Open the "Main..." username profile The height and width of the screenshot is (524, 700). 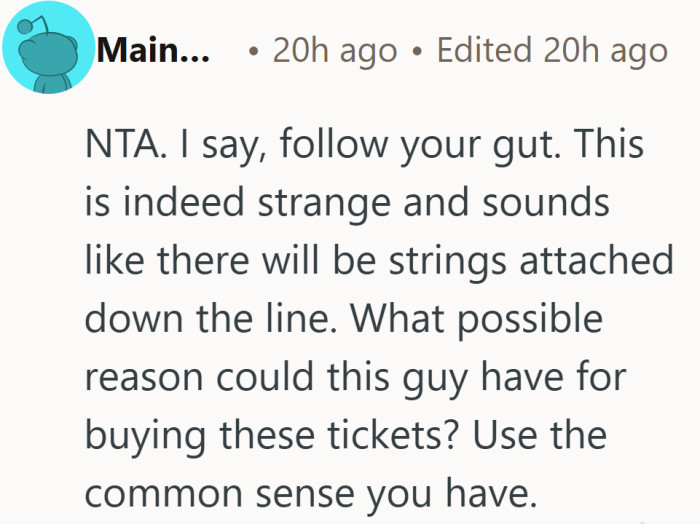click(153, 50)
